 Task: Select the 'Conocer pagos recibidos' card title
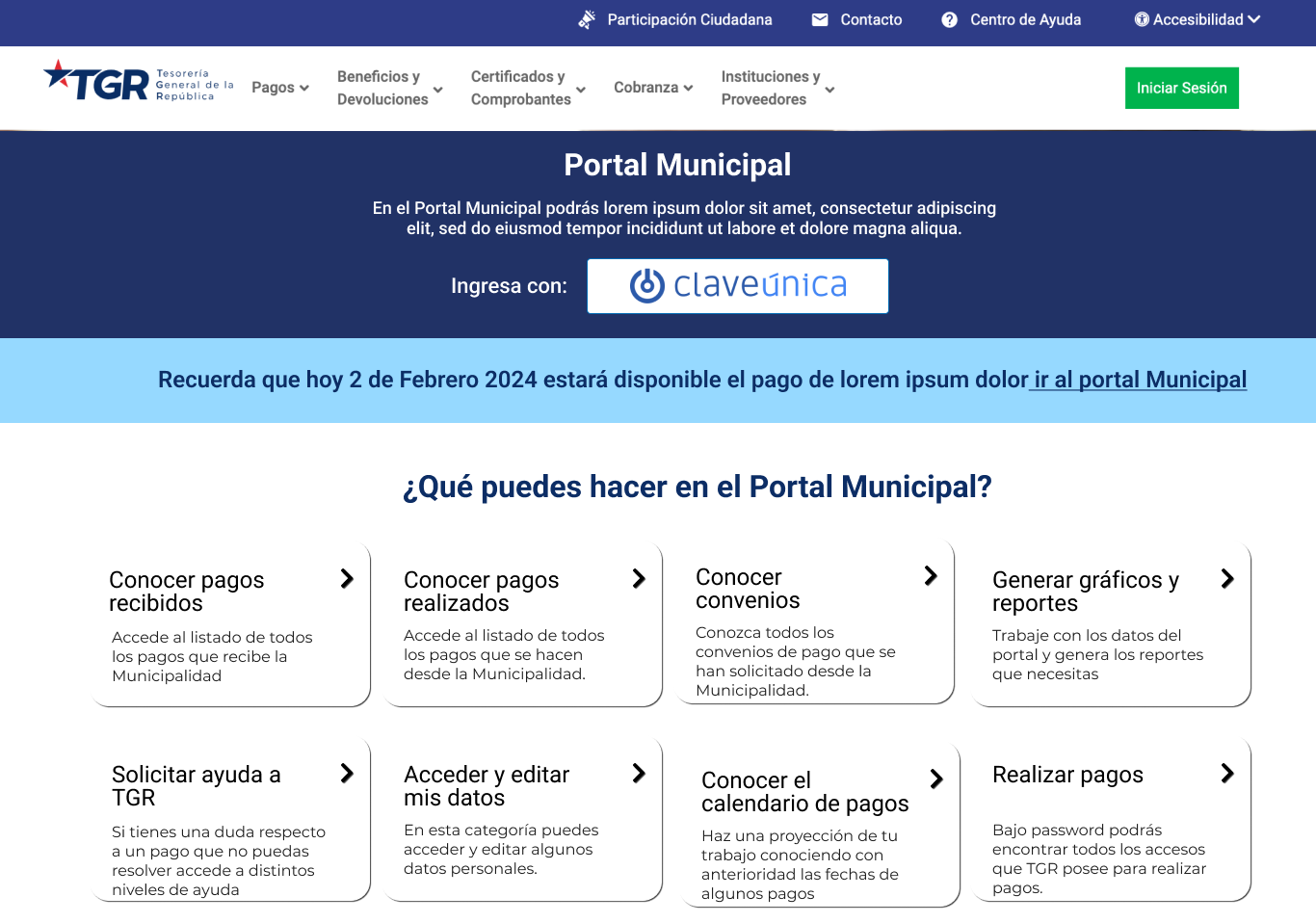(x=187, y=592)
